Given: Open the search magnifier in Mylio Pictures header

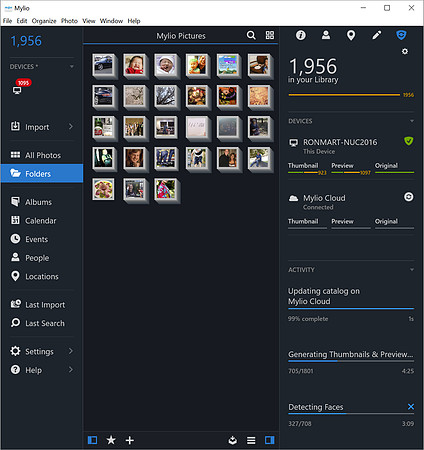Looking at the screenshot, I should (251, 35).
